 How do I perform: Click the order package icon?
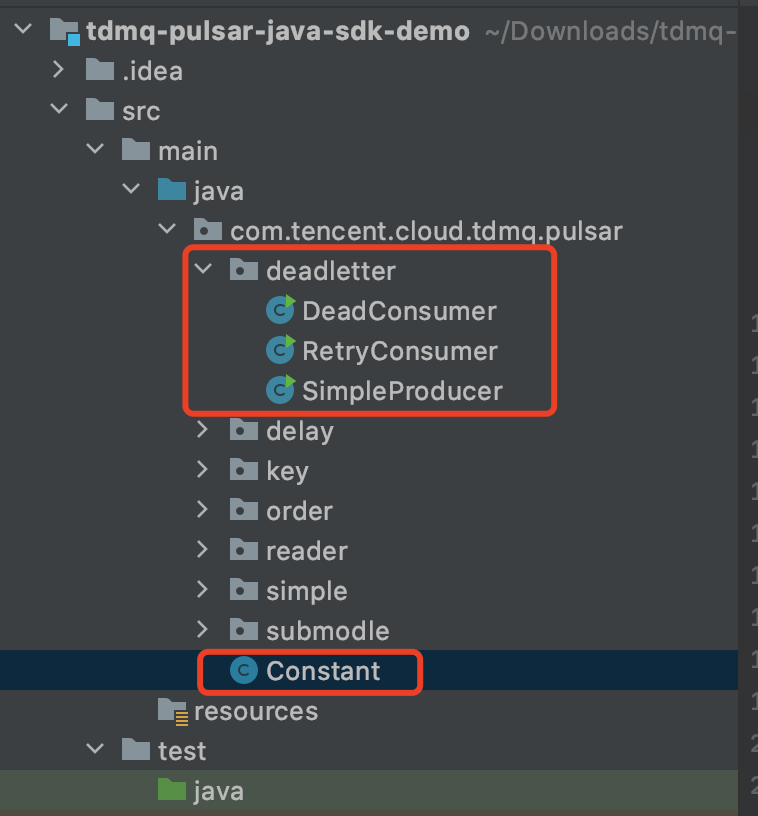pos(243,510)
